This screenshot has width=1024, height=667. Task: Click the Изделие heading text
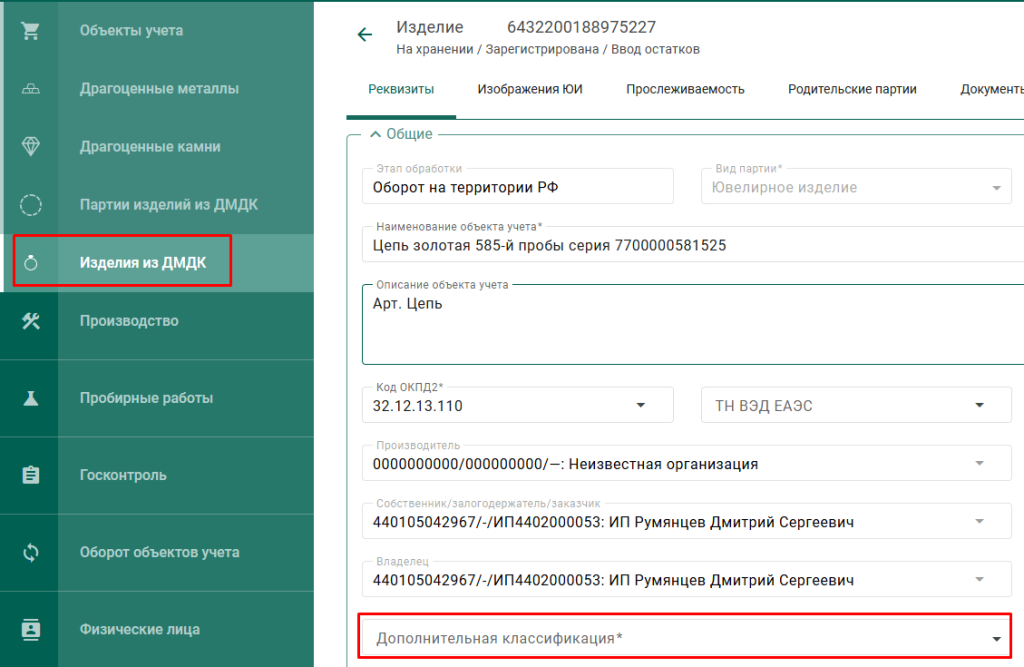430,27
